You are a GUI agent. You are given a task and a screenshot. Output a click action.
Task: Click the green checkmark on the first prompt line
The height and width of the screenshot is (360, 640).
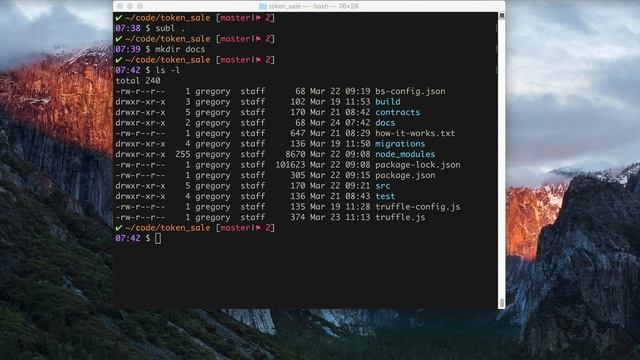119,18
